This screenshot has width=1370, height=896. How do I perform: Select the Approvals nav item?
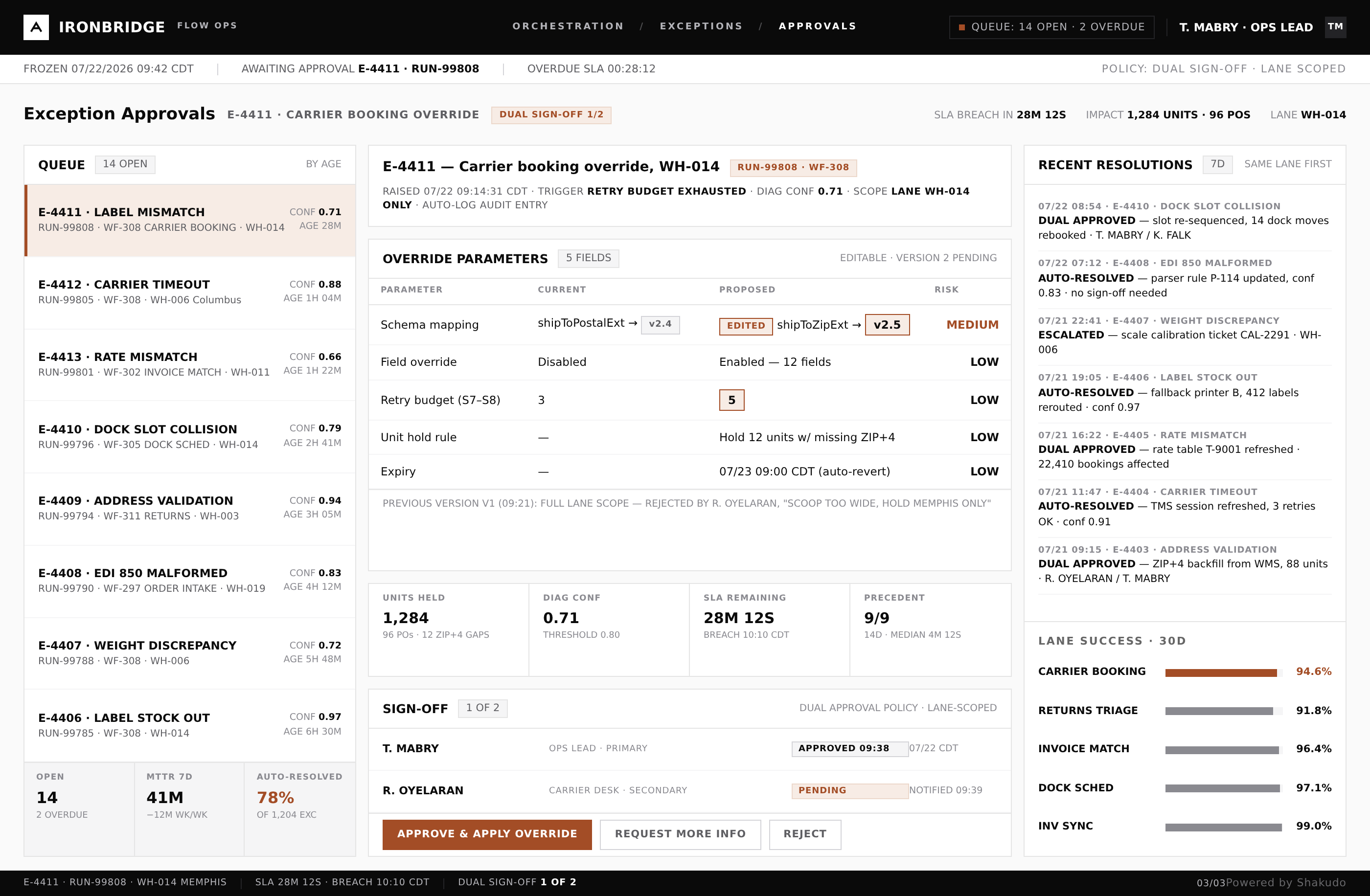(818, 26)
